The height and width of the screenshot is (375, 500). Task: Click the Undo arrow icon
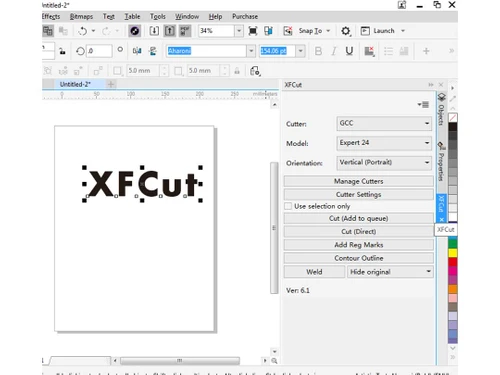(82, 31)
